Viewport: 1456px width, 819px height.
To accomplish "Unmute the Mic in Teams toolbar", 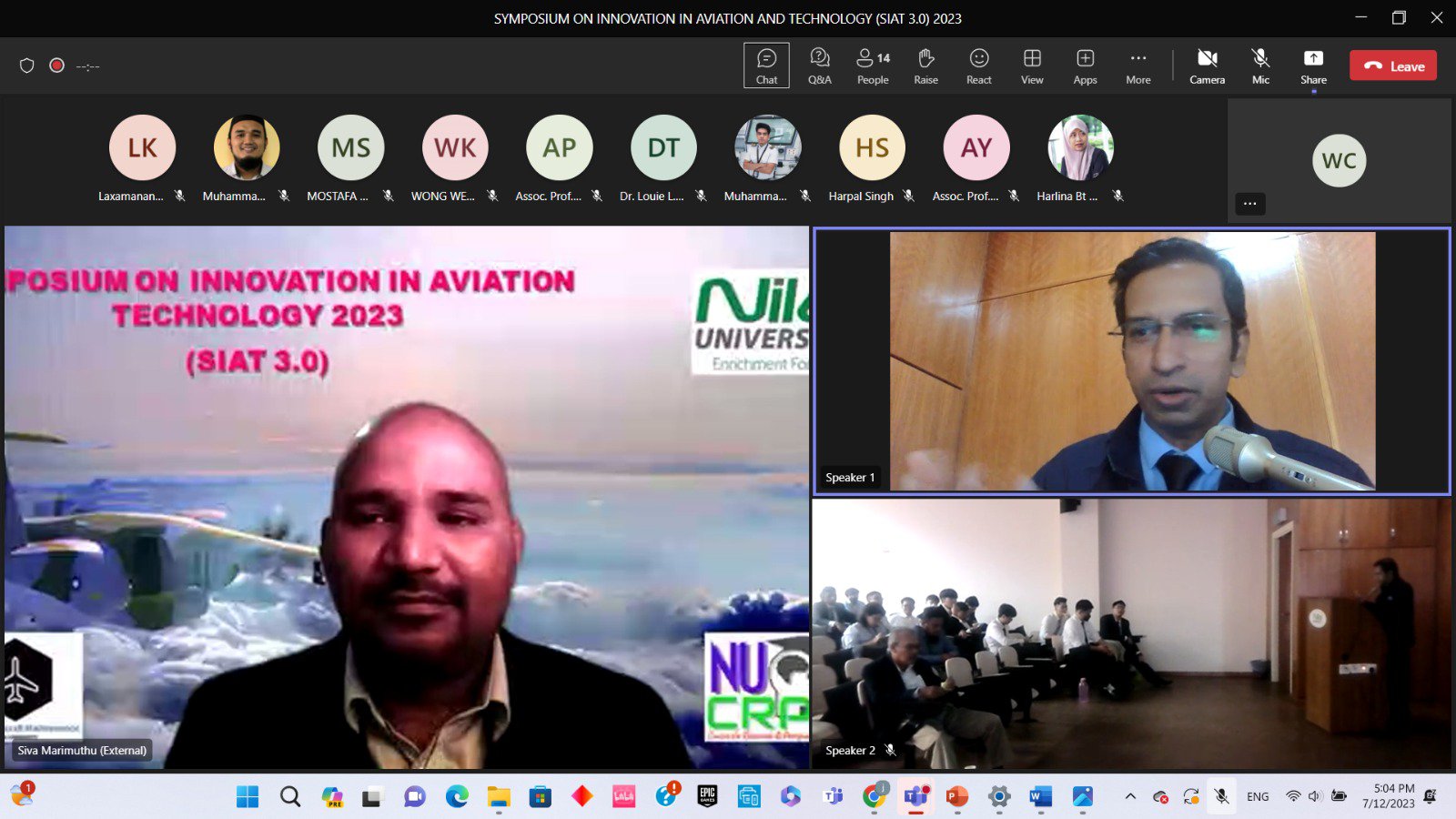I will [x=1260, y=66].
